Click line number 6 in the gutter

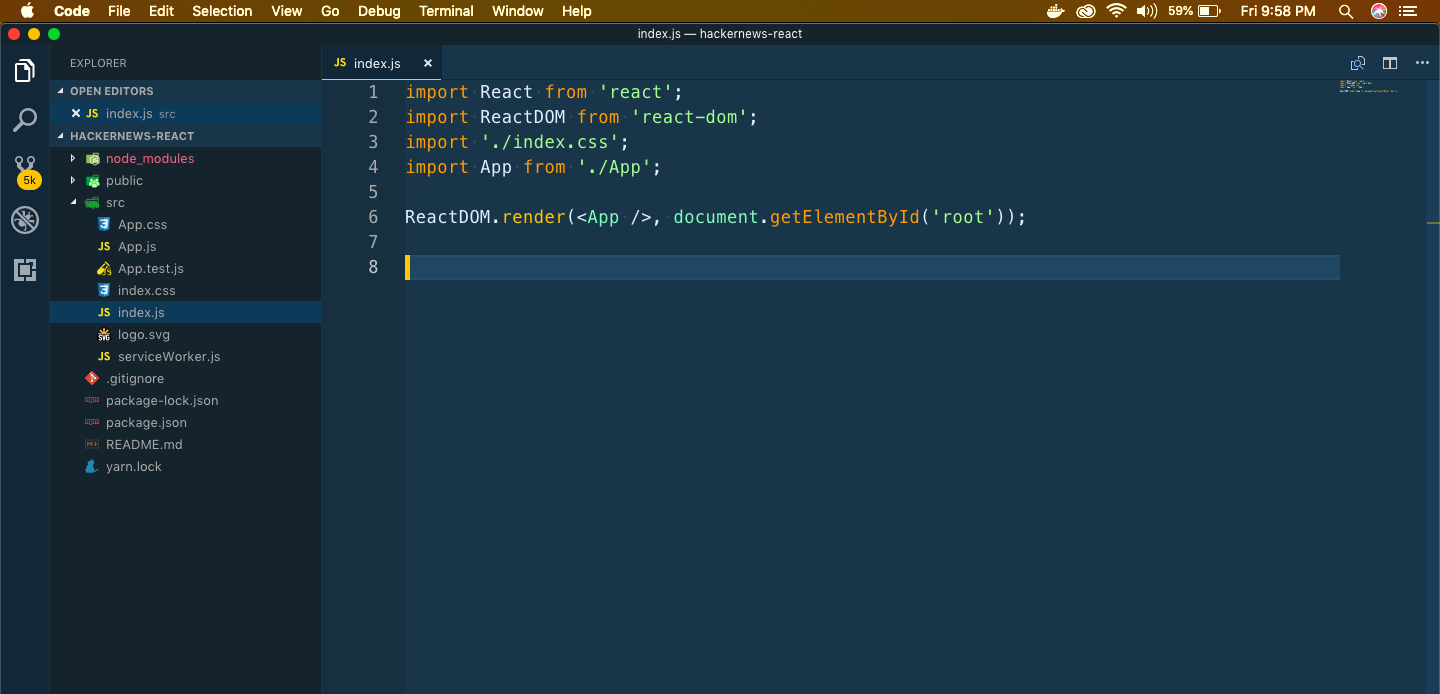pos(373,217)
